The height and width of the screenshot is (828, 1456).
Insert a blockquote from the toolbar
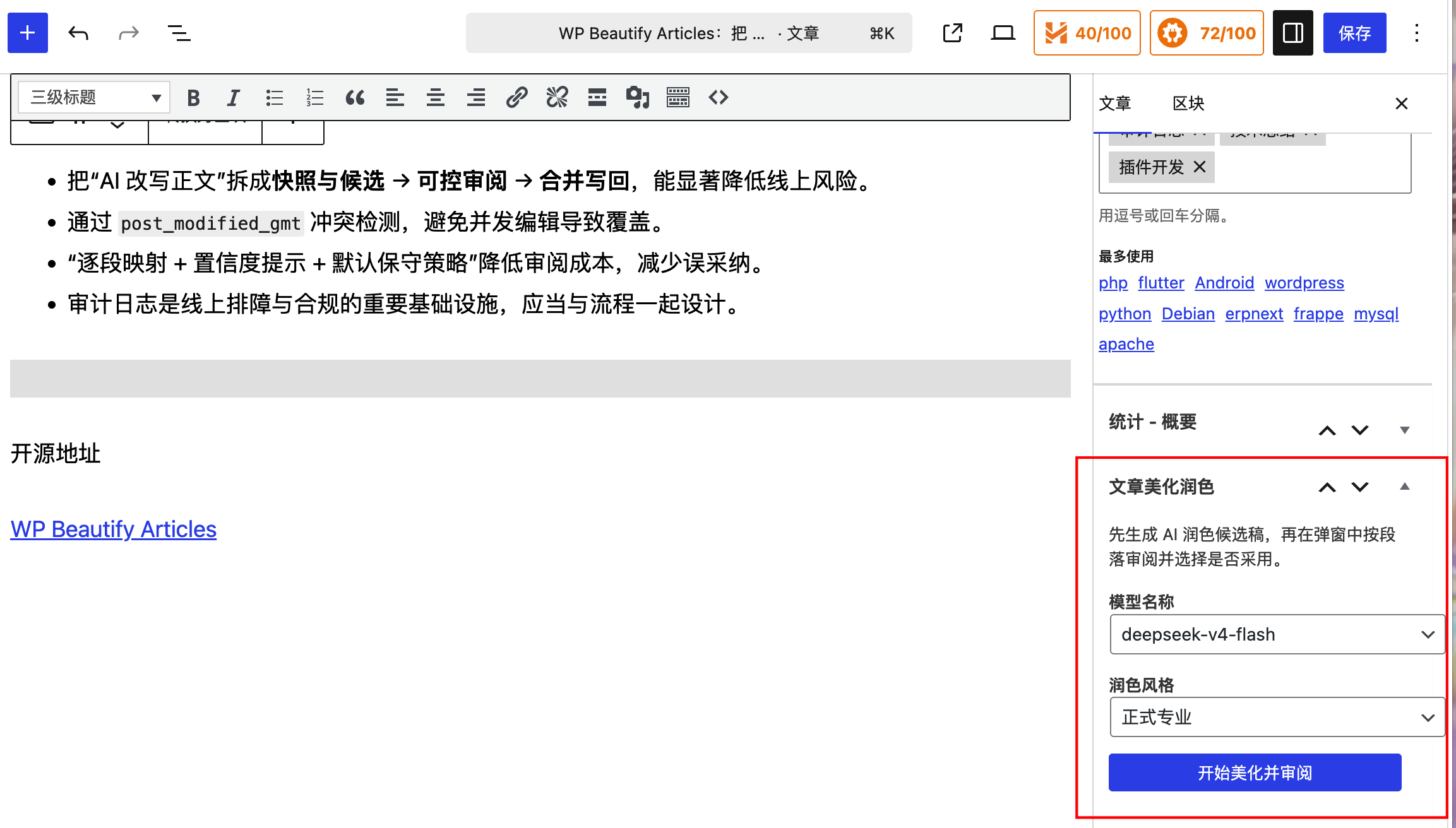[x=355, y=98]
